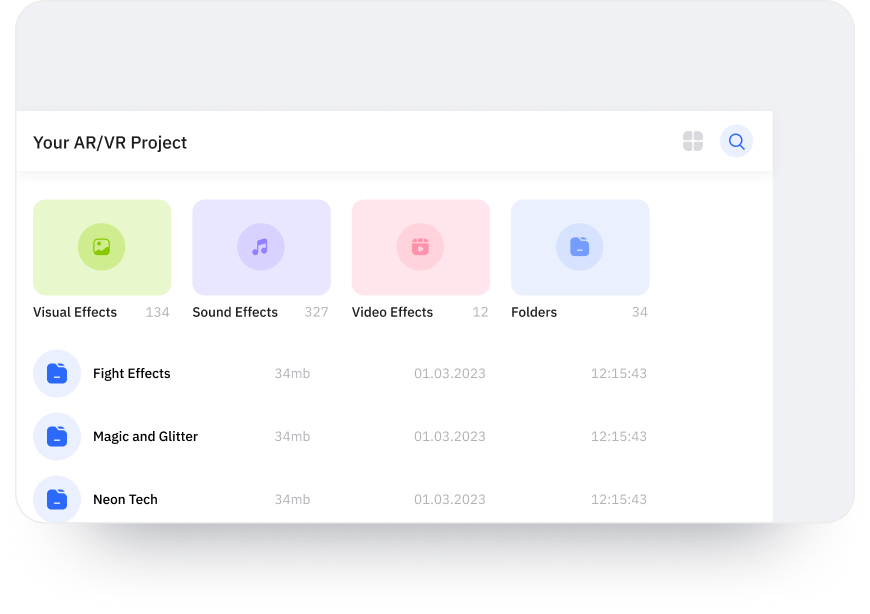Open the Folders category folder icon
870x614 pixels.
pos(580,247)
